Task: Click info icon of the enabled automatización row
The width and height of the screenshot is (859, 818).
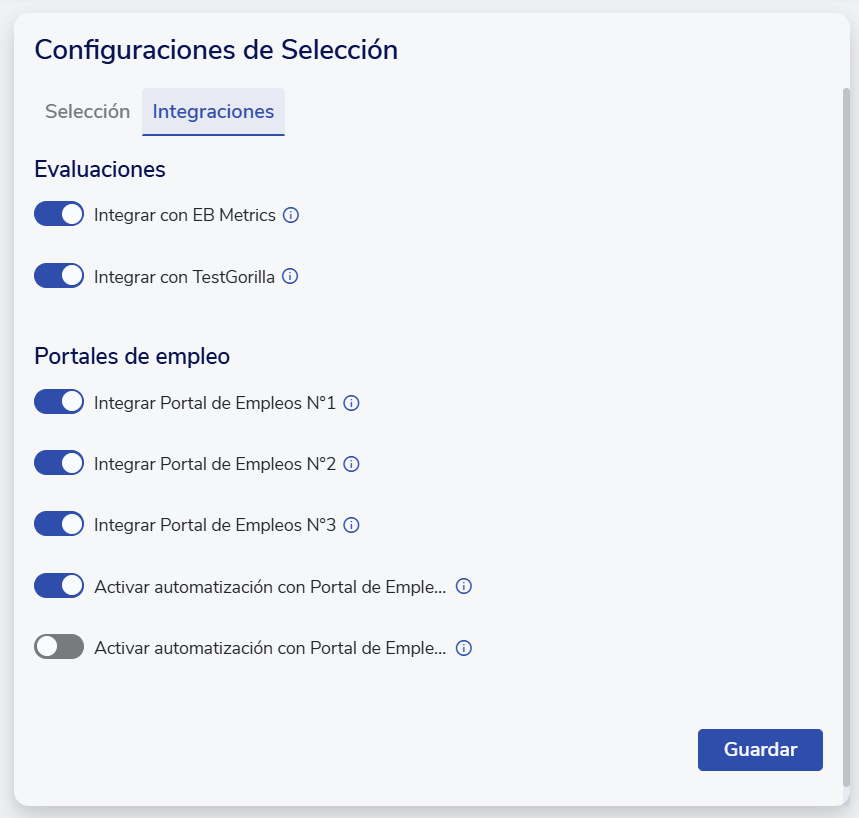Action: (463, 586)
